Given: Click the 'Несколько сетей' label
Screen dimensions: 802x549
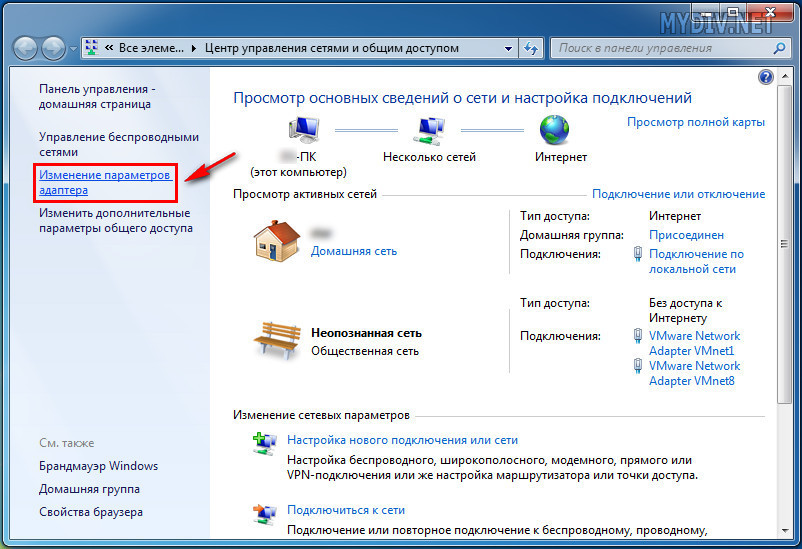Looking at the screenshot, I should pyautogui.click(x=429, y=157).
